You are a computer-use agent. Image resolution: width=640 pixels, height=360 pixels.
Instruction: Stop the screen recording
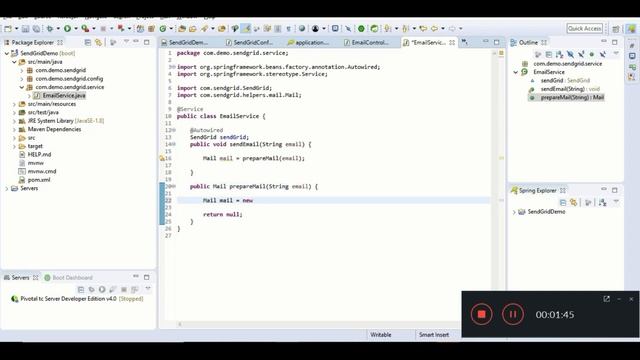coord(482,314)
